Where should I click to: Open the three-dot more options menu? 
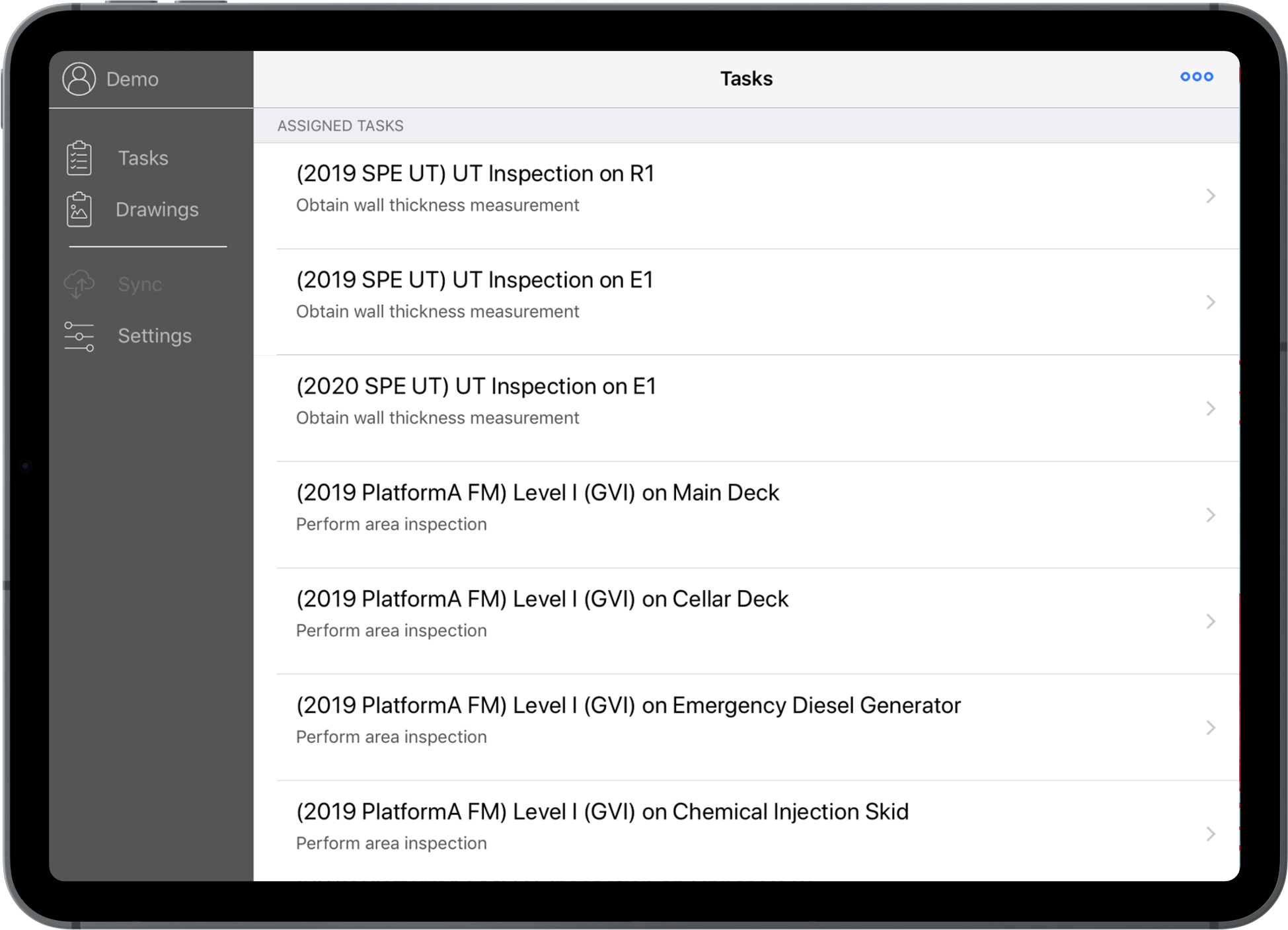point(1196,77)
